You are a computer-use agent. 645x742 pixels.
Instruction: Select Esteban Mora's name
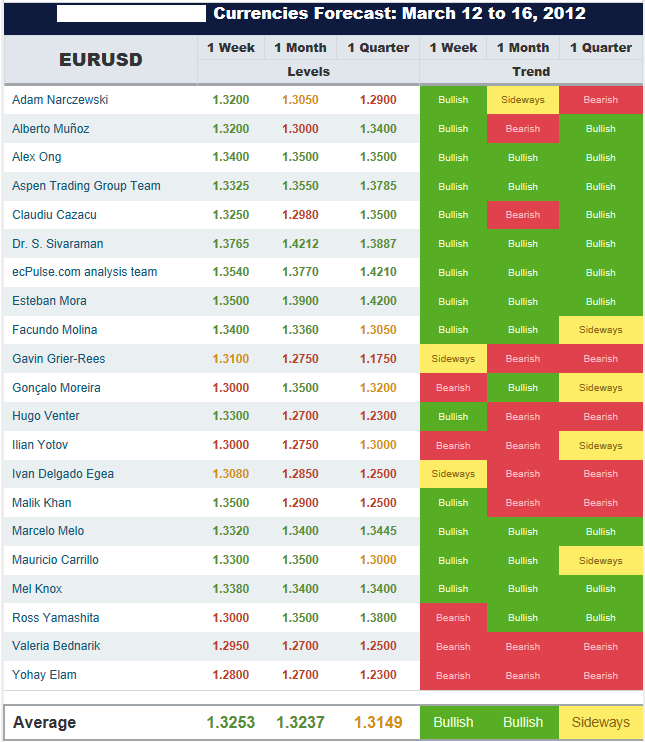pos(49,301)
